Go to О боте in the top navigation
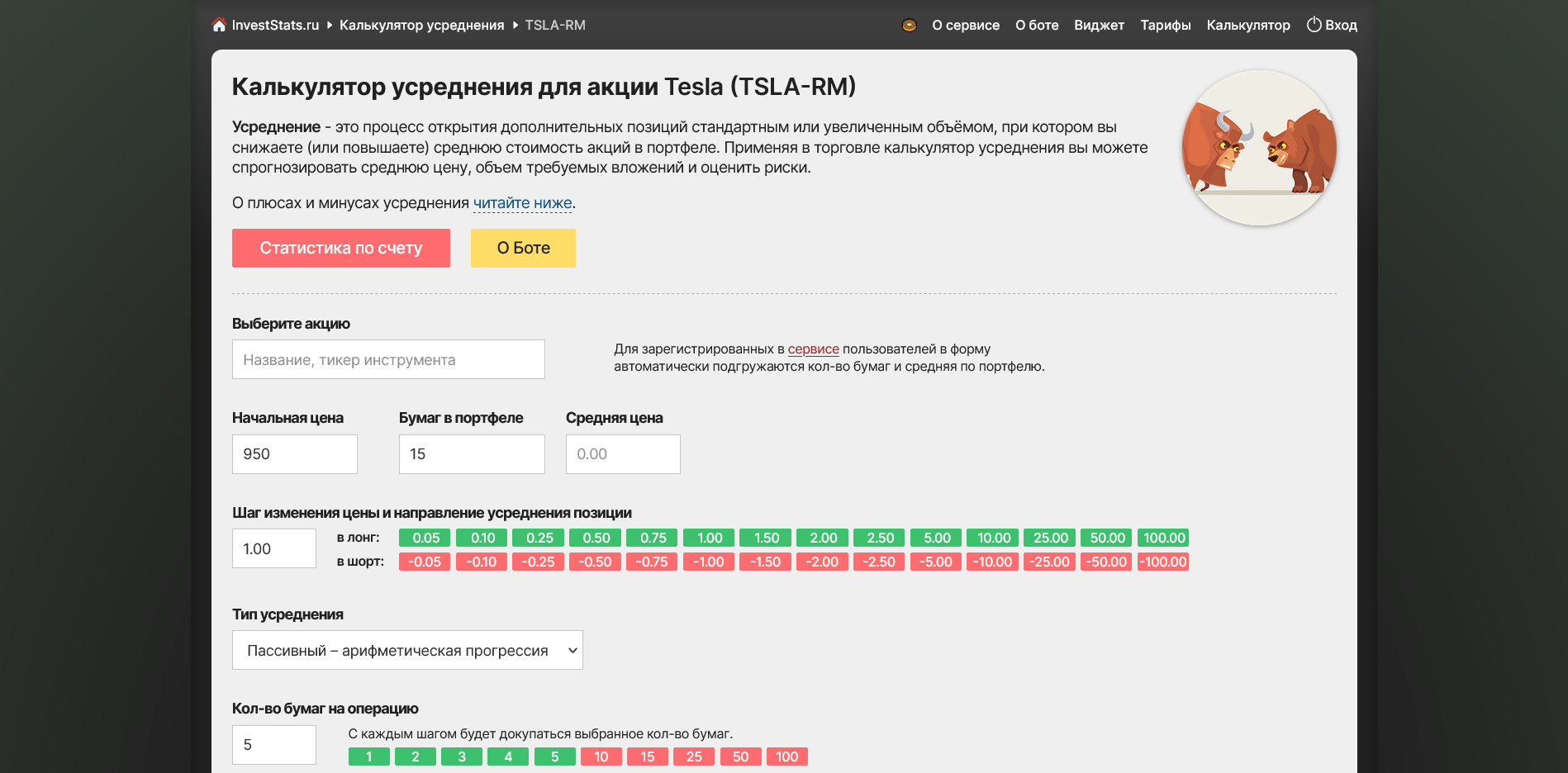Image resolution: width=1568 pixels, height=773 pixels. point(1037,25)
